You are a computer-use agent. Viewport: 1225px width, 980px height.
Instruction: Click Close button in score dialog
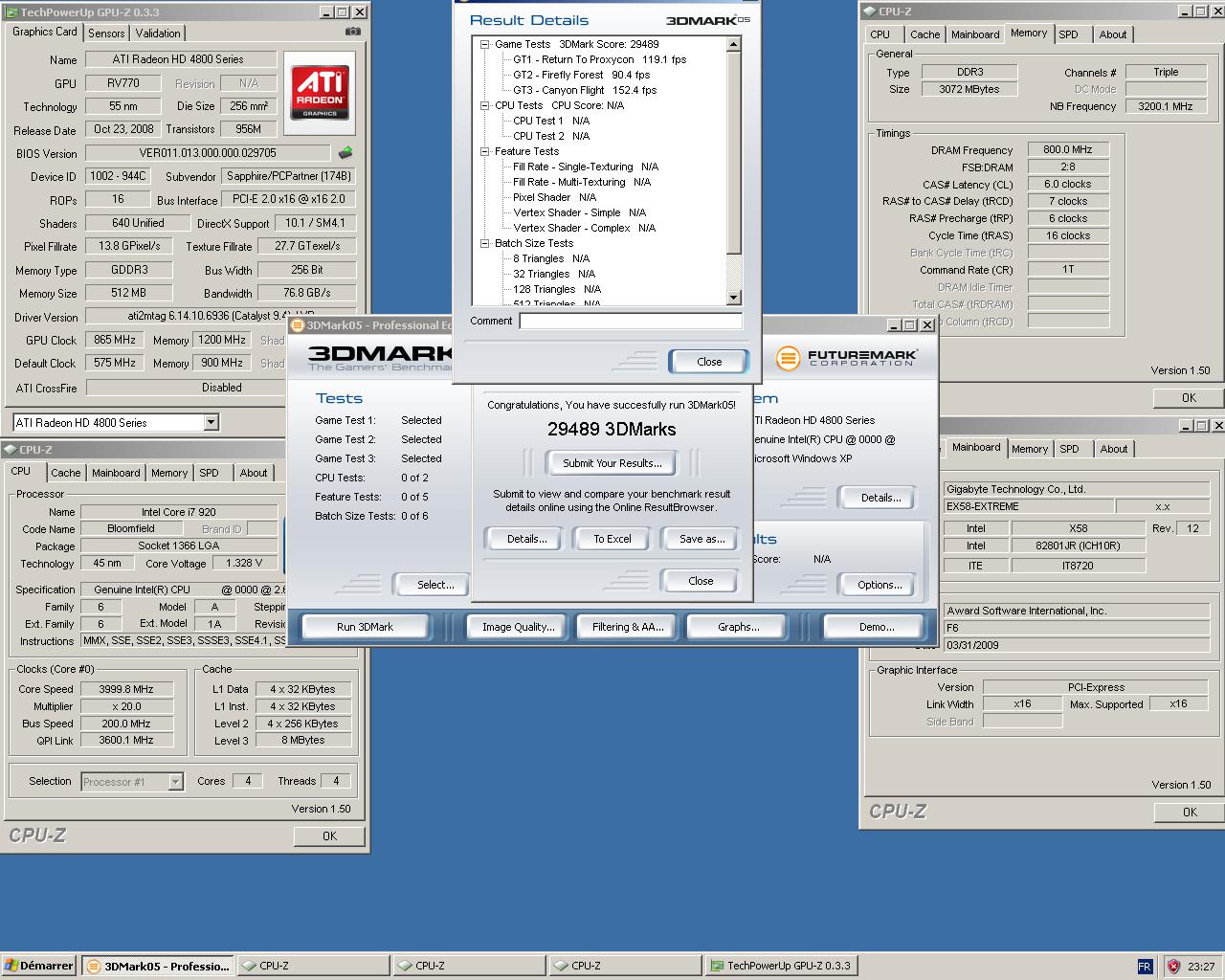701,581
